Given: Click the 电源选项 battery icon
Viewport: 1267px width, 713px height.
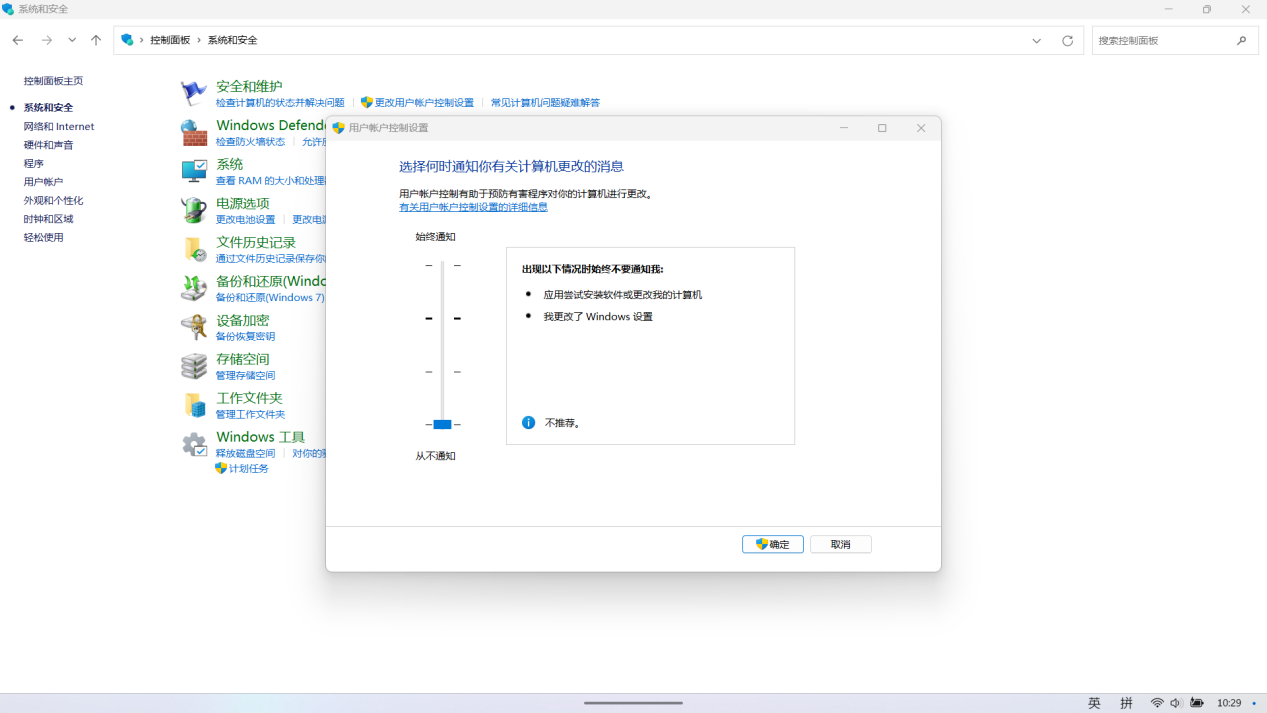Looking at the screenshot, I should [193, 209].
